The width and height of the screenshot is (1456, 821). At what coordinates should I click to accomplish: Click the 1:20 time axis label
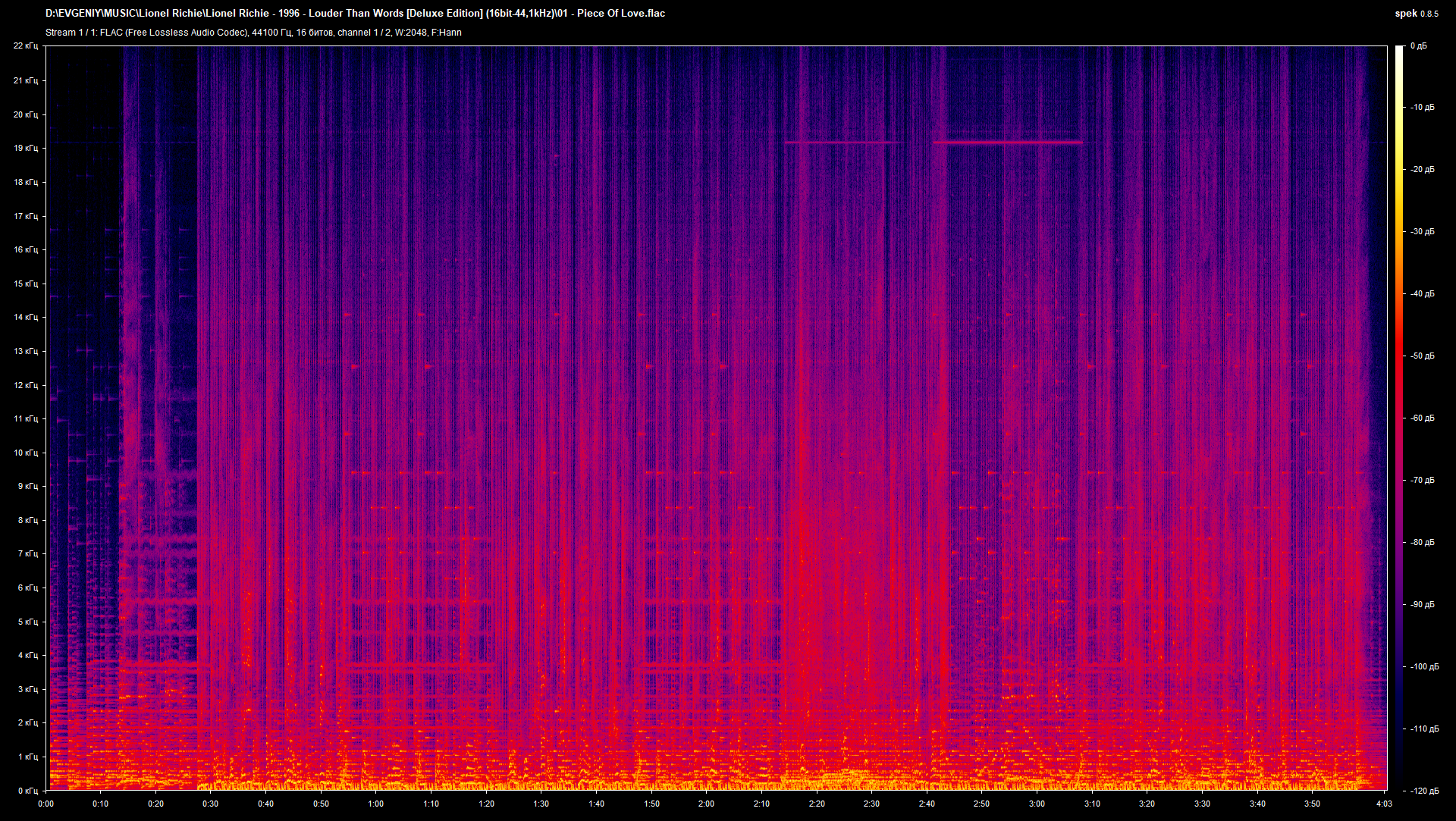(x=486, y=804)
